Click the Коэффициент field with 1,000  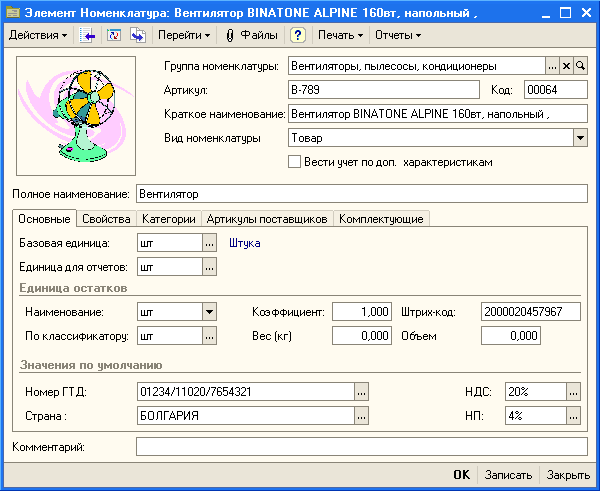pos(362,312)
